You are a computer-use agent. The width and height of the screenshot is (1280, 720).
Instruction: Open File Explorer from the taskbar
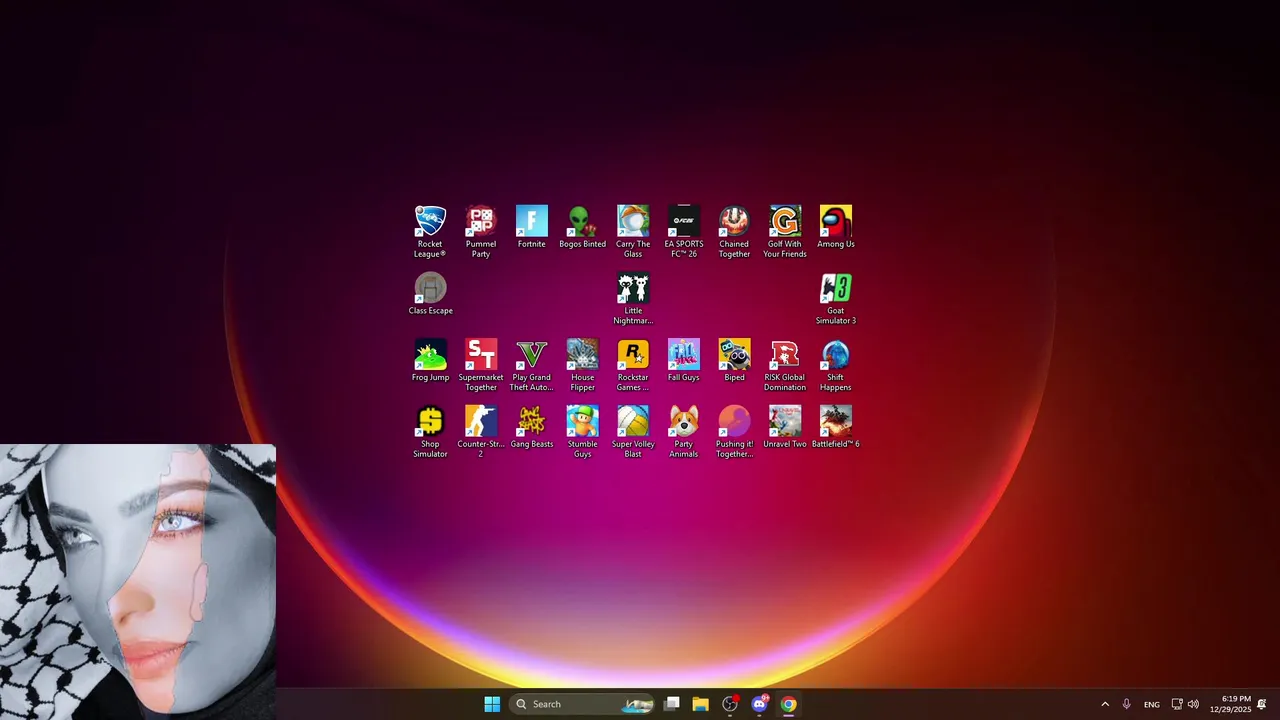point(701,704)
